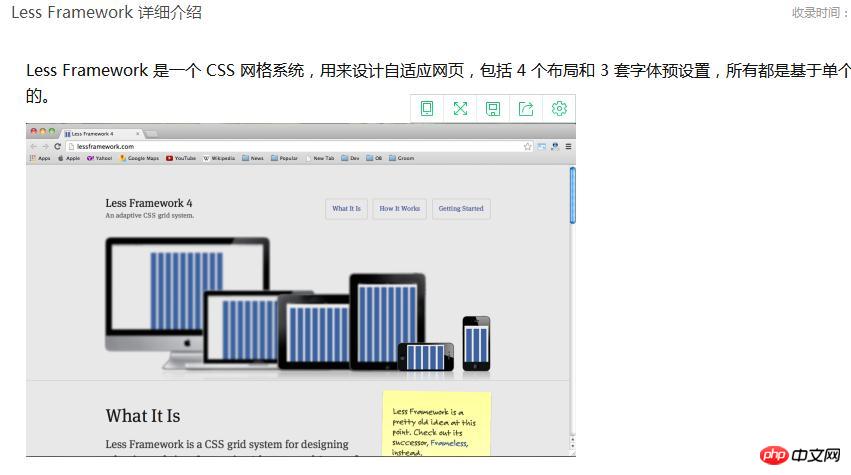Click the green save disk icon
851x475 pixels.
(x=493, y=109)
